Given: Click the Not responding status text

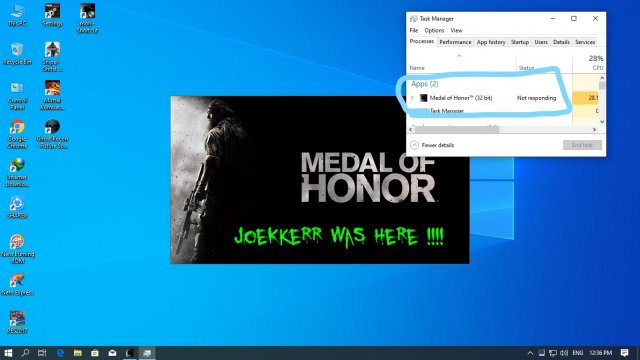Looking at the screenshot, I should click(536, 98).
